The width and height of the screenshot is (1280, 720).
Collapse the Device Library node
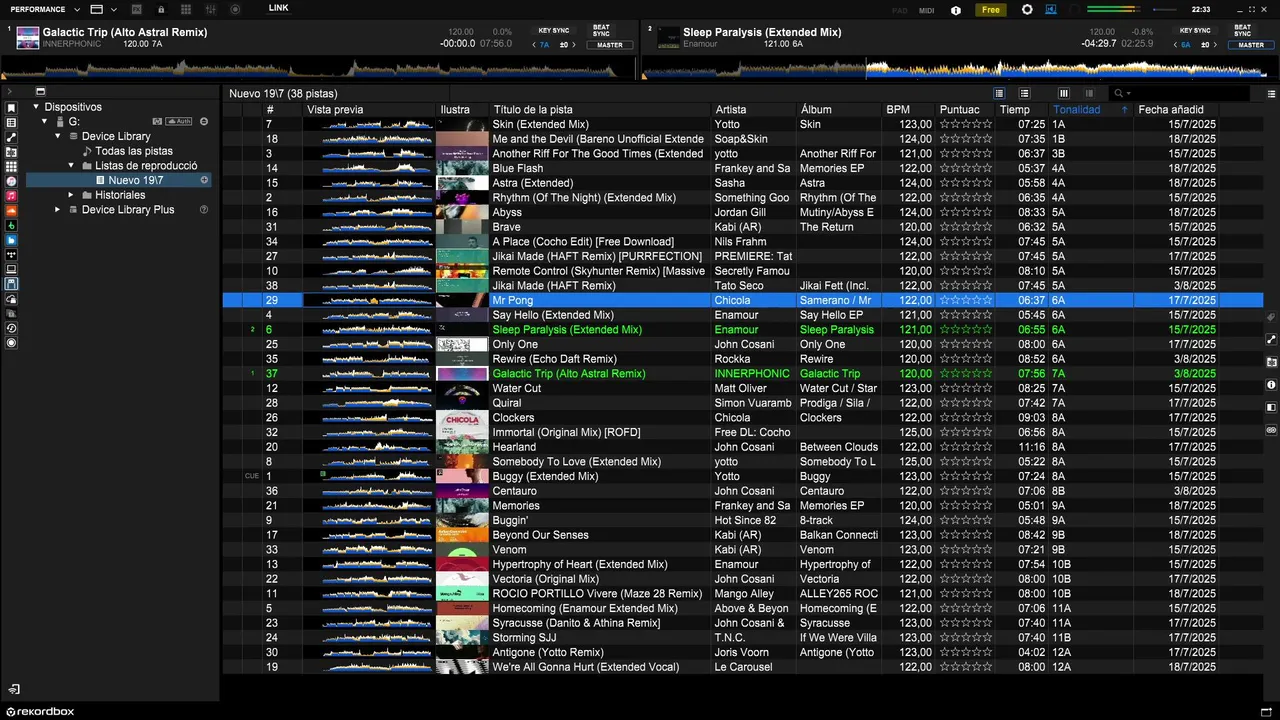pyautogui.click(x=58, y=136)
